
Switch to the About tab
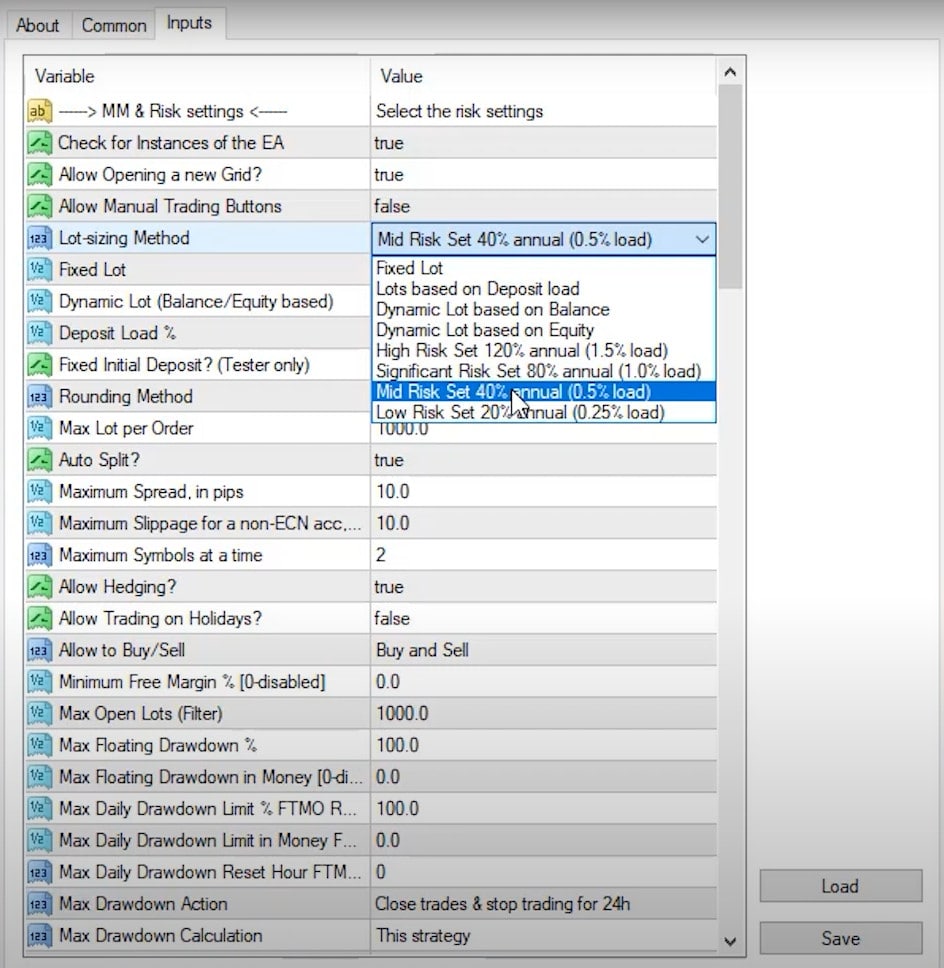(x=38, y=25)
